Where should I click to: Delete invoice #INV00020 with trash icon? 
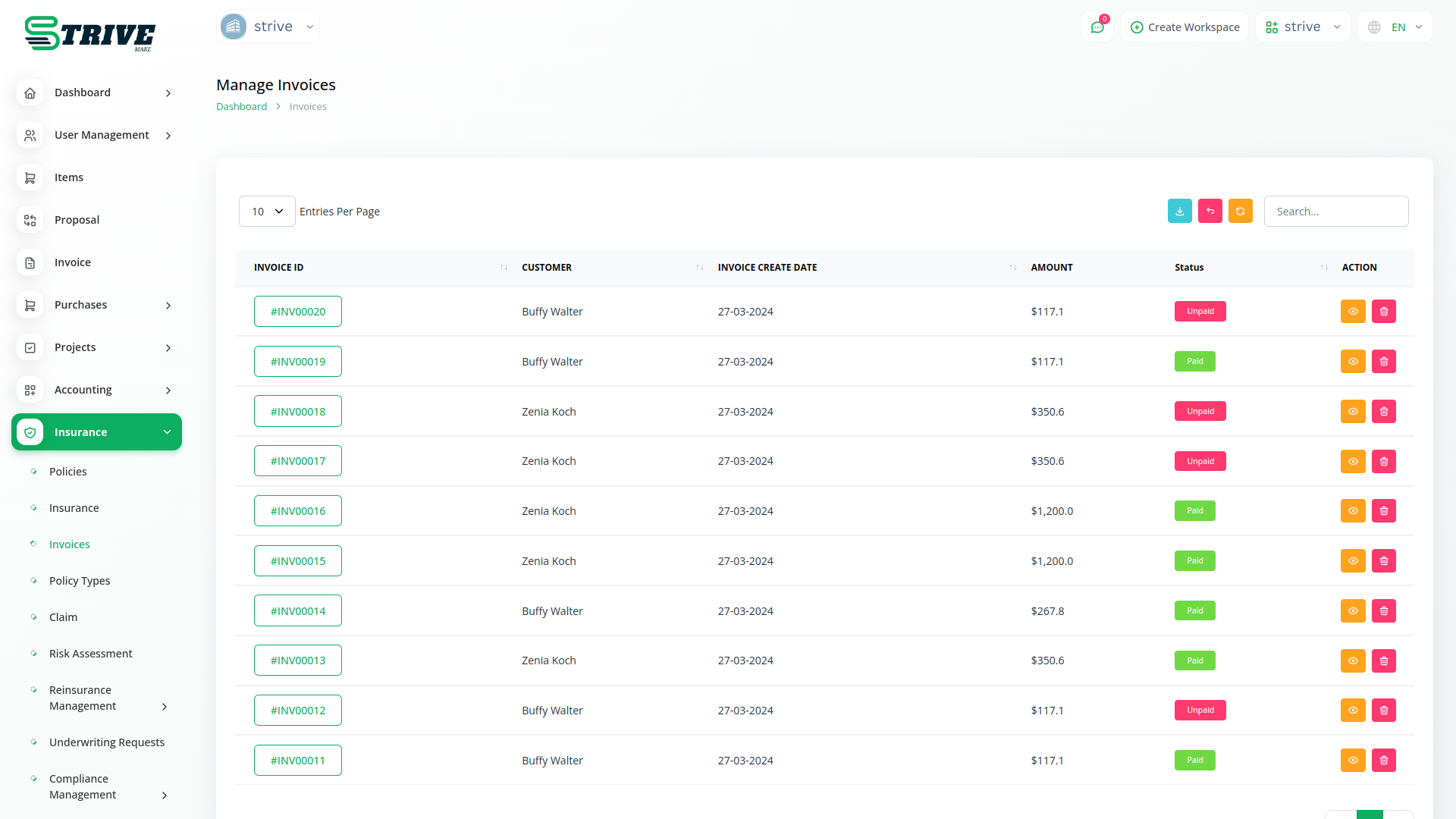click(1383, 312)
